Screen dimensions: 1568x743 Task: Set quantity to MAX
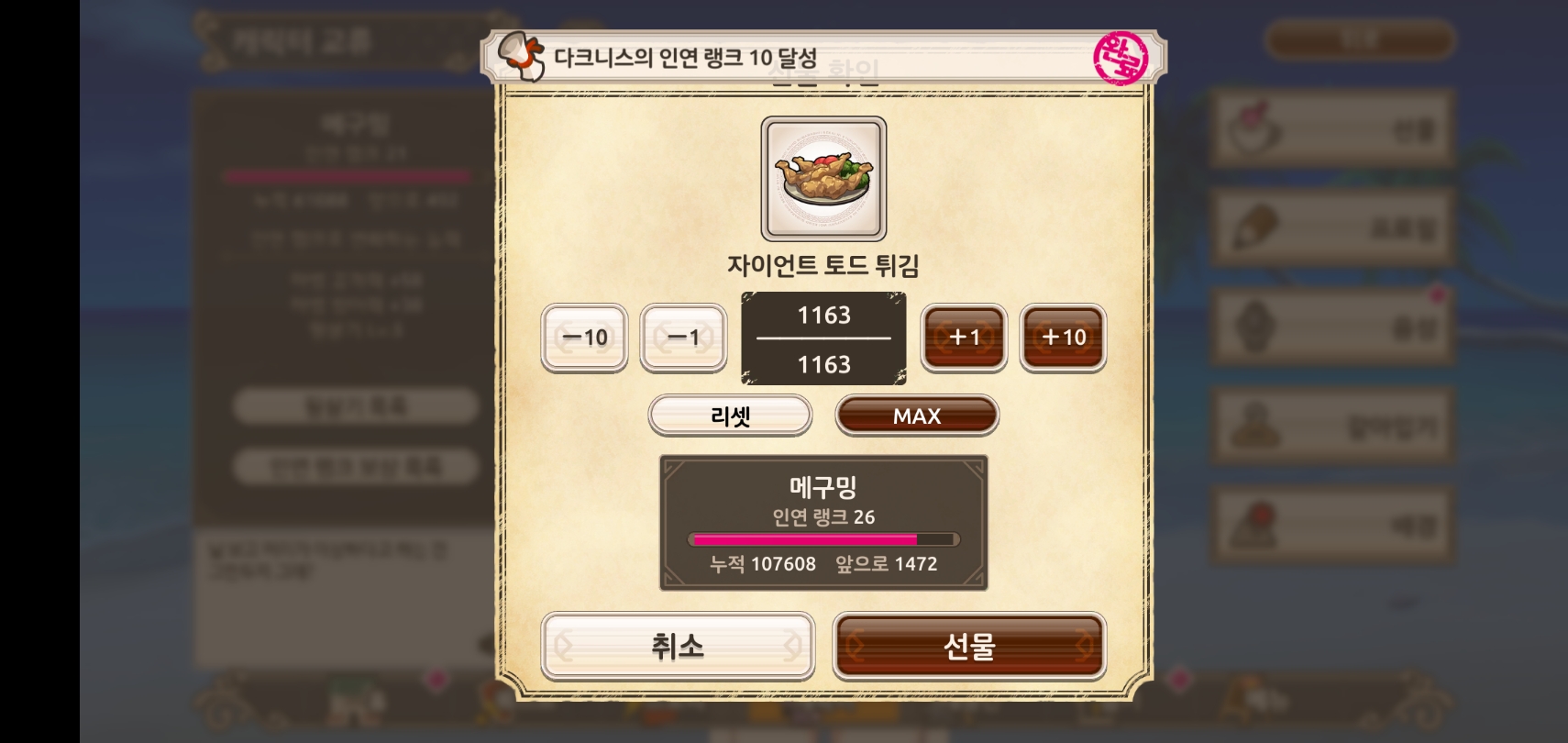[917, 416]
